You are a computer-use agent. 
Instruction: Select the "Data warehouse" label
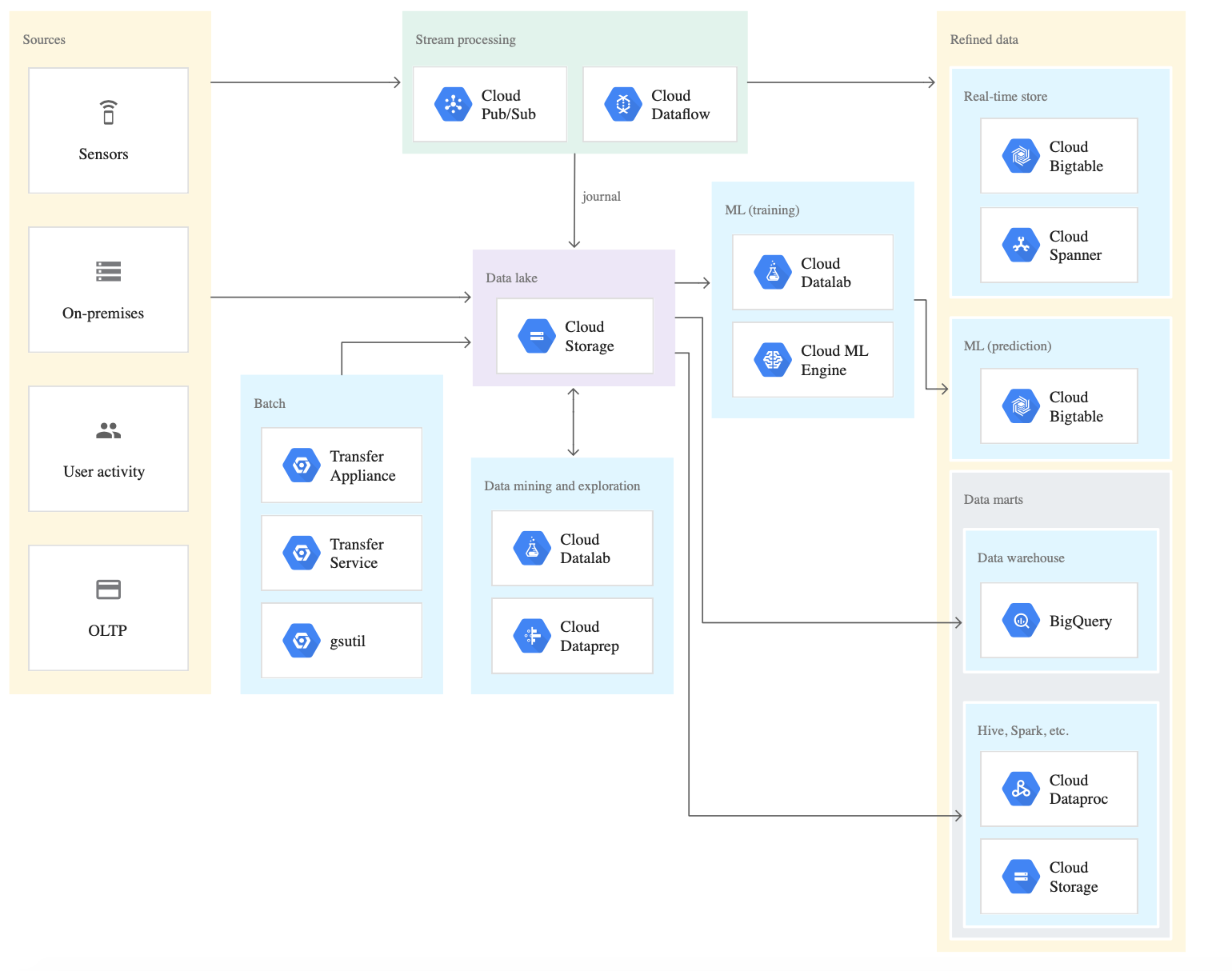[1021, 558]
